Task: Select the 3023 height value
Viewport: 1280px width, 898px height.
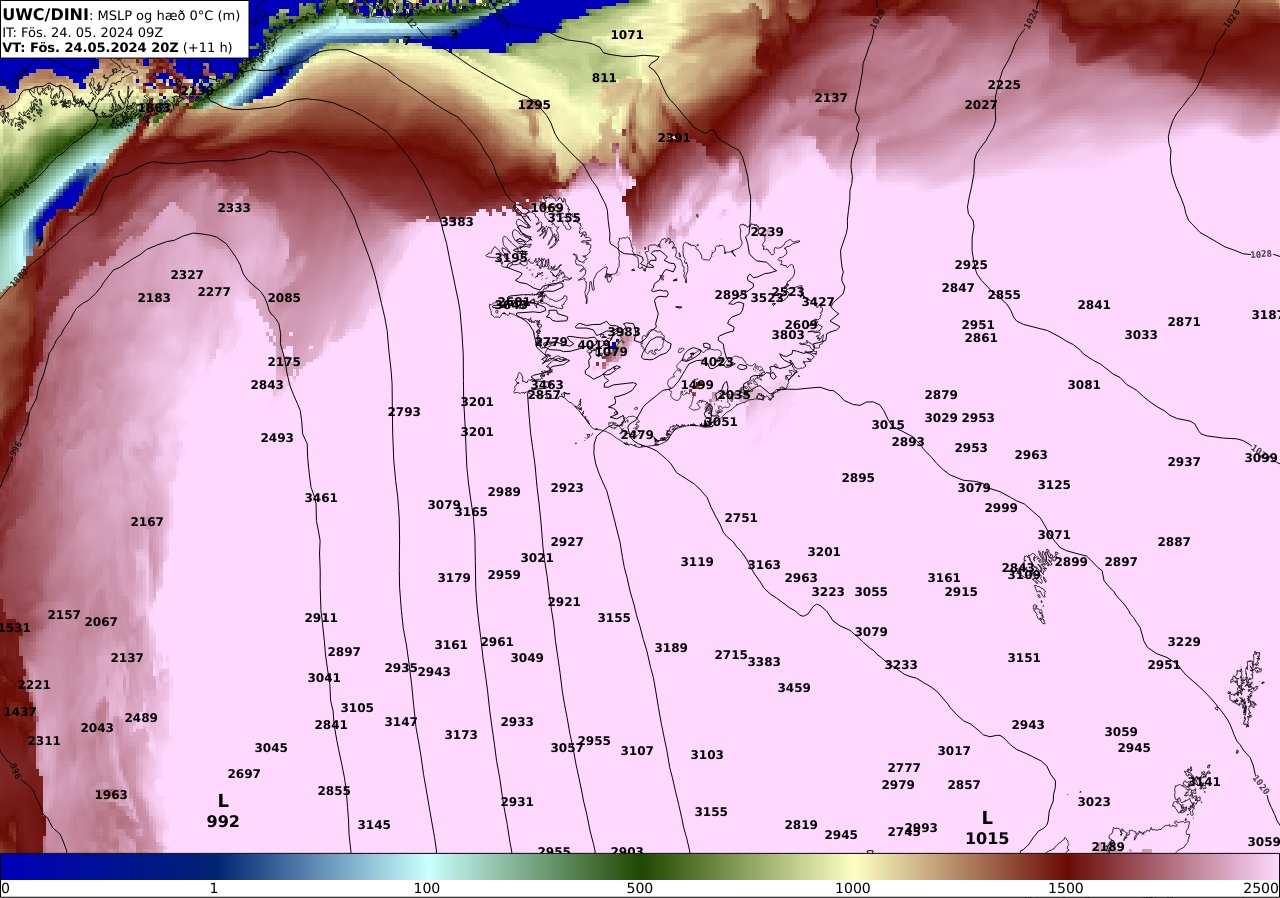Action: click(1094, 802)
